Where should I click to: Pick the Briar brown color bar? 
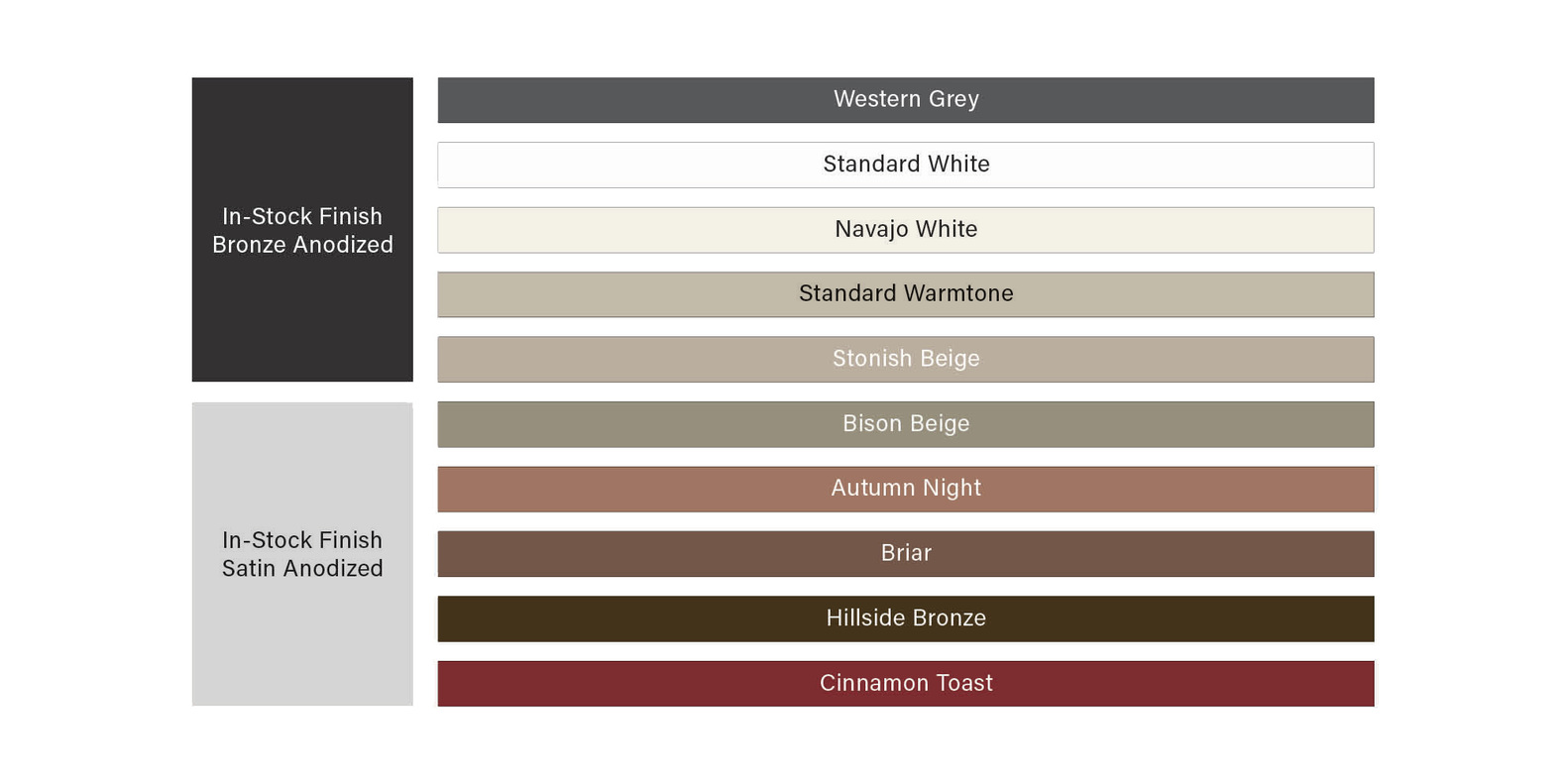905,553
